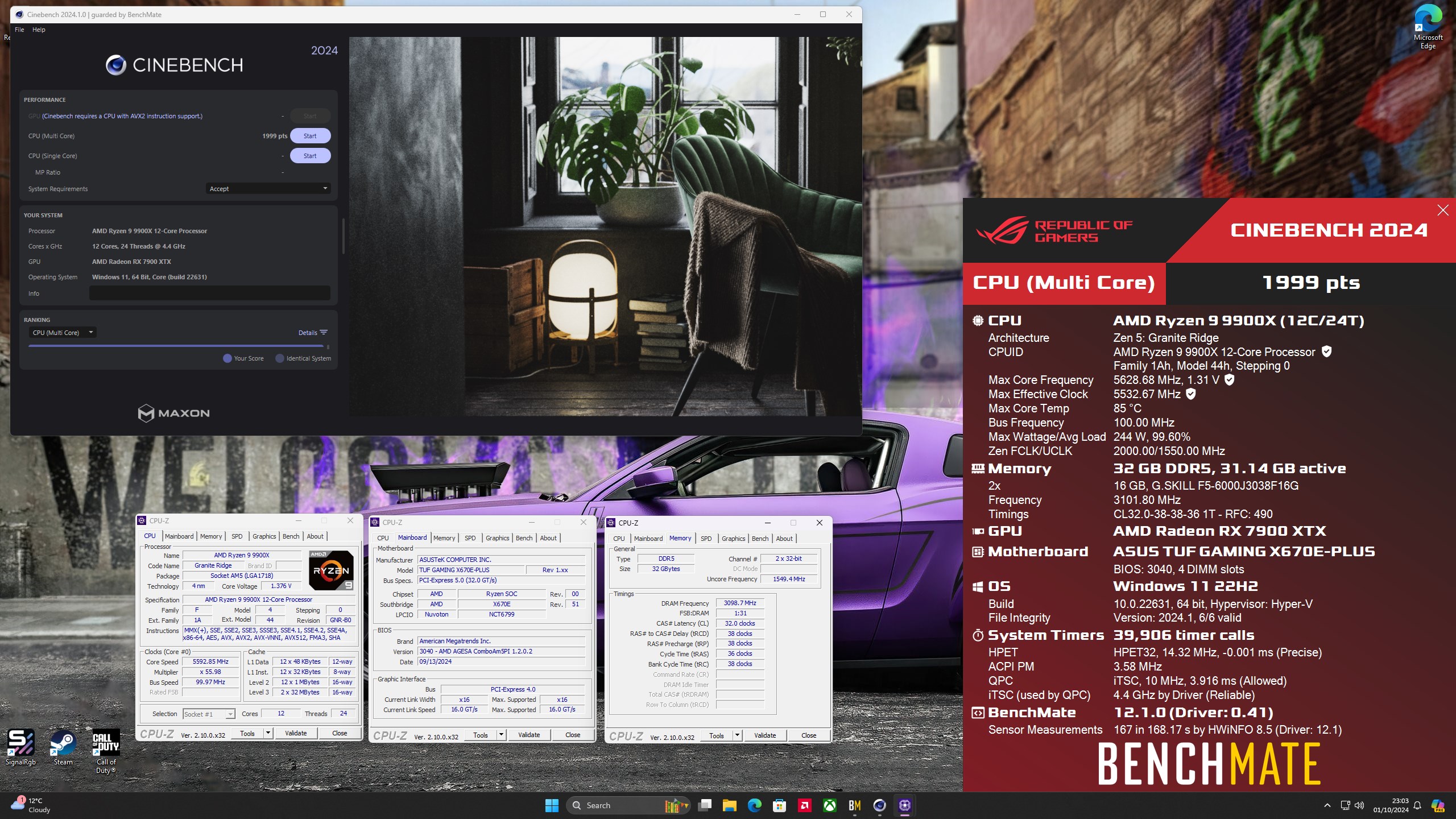Open Microsoft Store from the taskbar
This screenshot has height=819, width=1456.
pos(780,805)
